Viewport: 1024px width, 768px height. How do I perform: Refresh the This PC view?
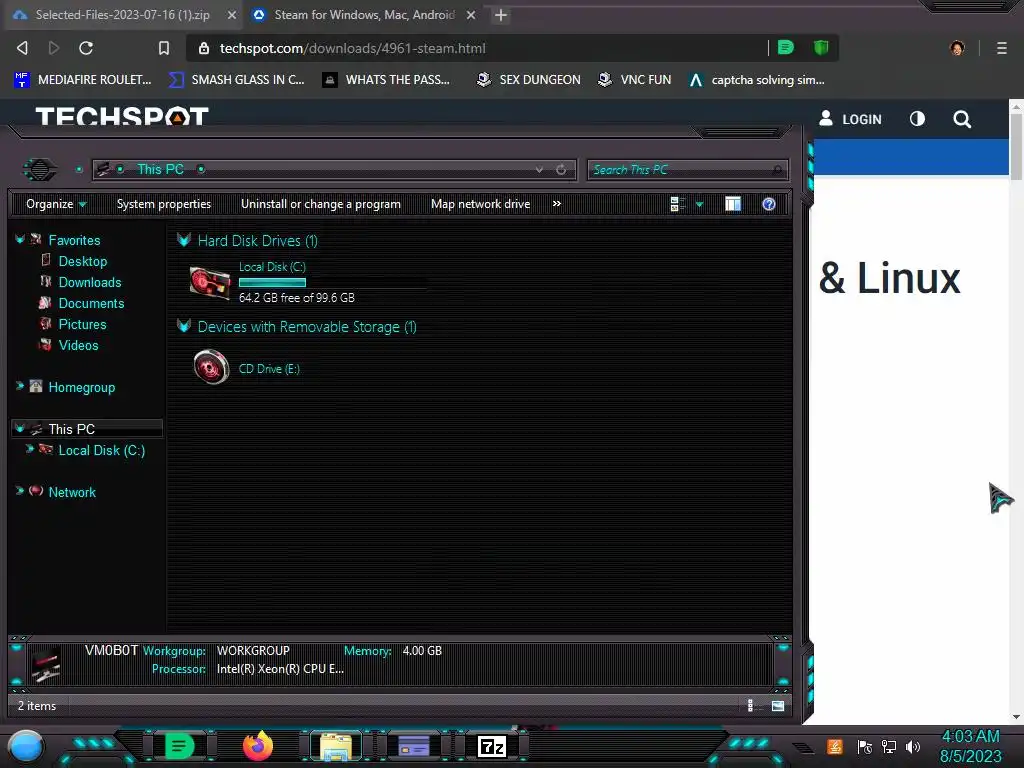pyautogui.click(x=561, y=170)
